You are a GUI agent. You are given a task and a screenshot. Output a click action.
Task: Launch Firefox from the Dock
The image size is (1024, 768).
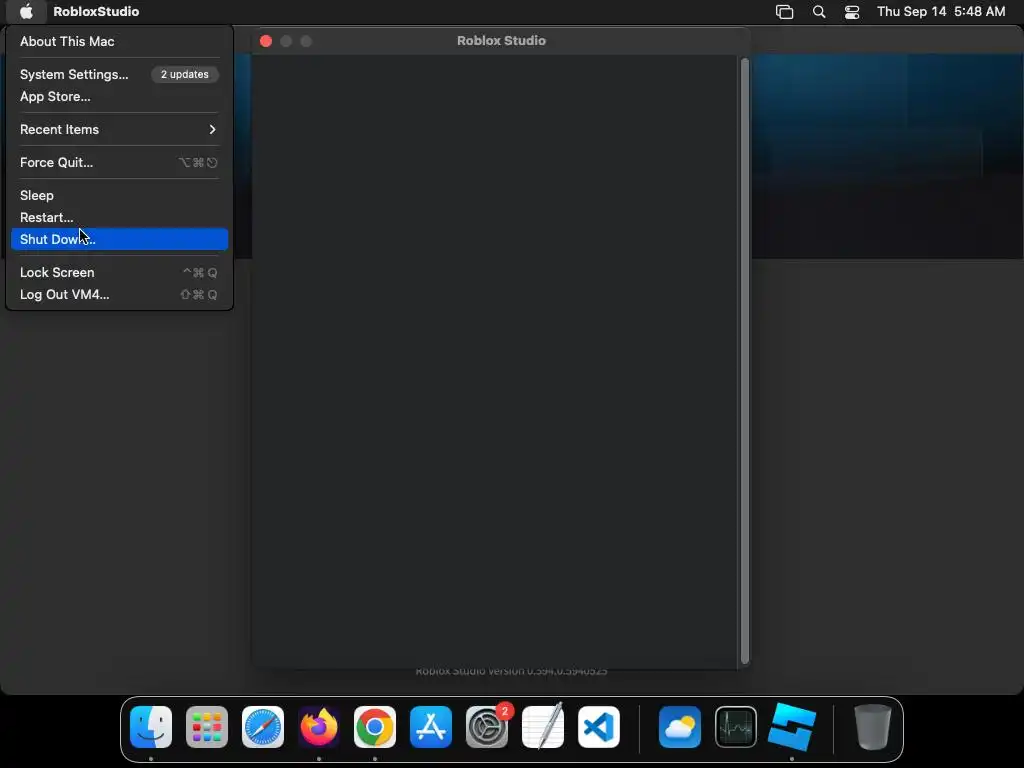pyautogui.click(x=319, y=727)
